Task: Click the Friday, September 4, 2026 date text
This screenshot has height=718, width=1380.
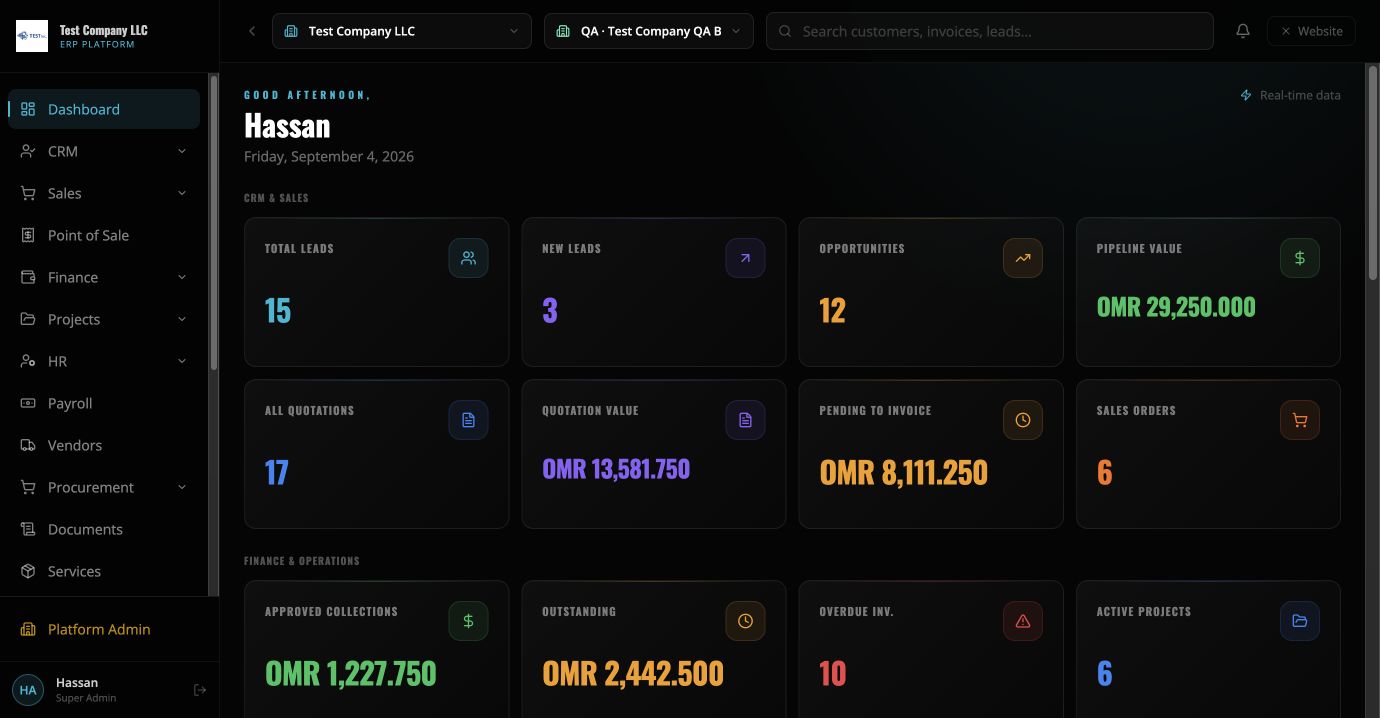Action: [x=329, y=156]
